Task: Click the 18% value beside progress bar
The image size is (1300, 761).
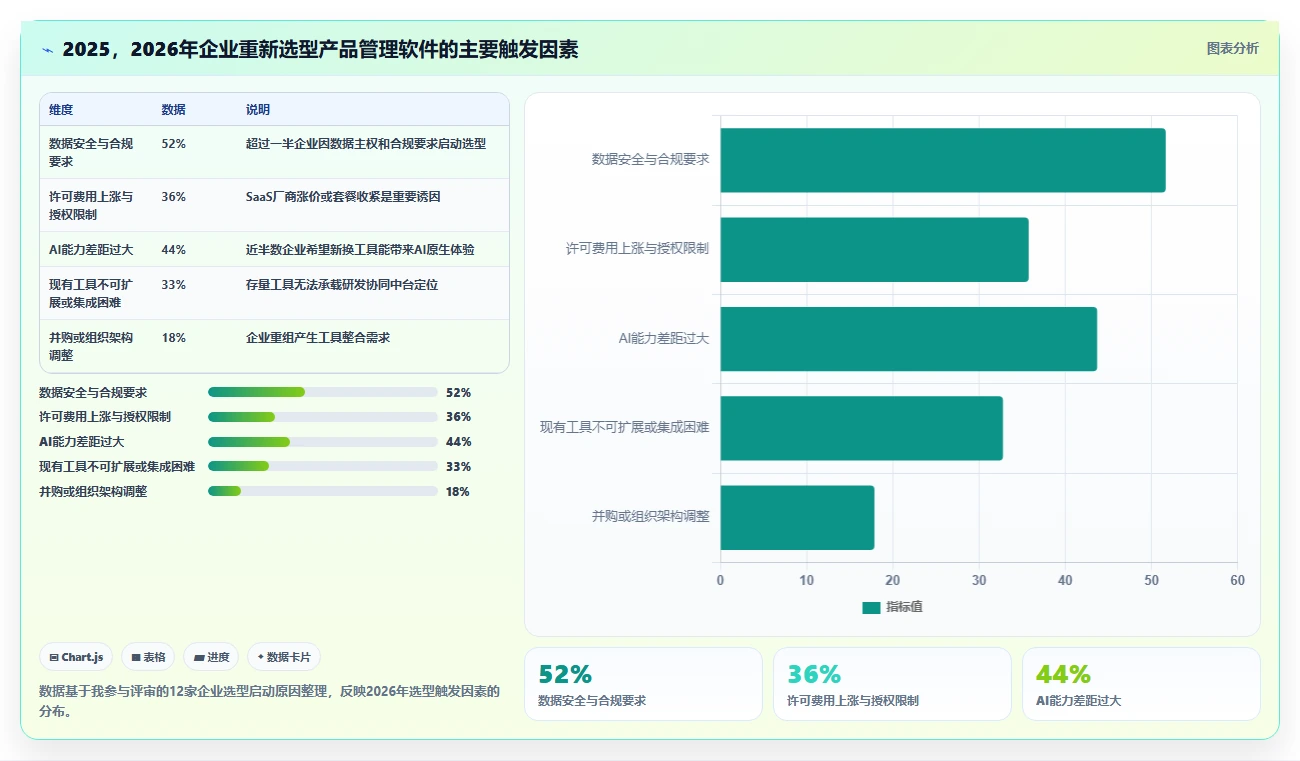Action: (459, 492)
